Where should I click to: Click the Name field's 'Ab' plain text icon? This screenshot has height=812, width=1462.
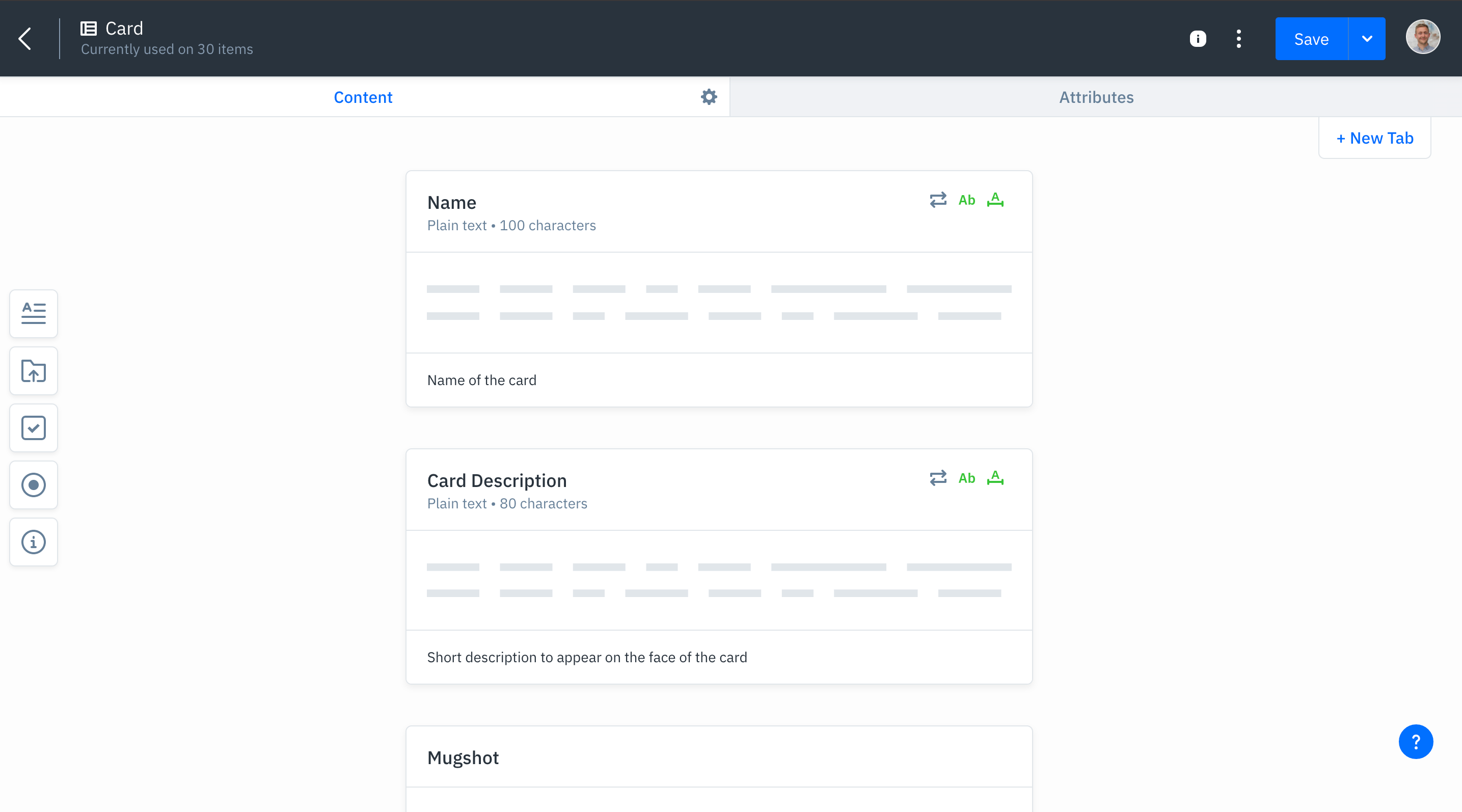966,200
